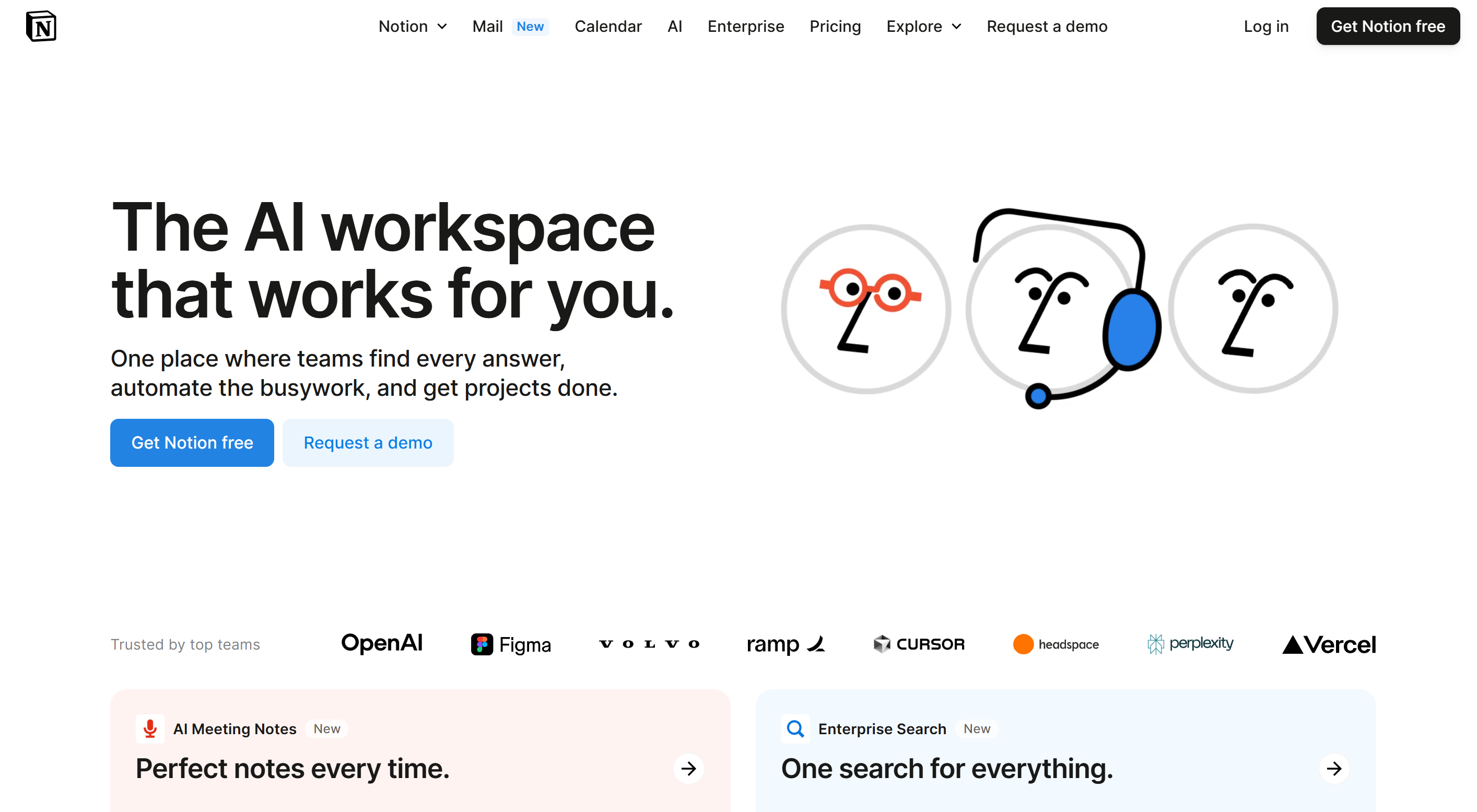Image resolution: width=1477 pixels, height=812 pixels.
Task: Click the New badge next to AI Meeting Notes
Action: (x=327, y=729)
